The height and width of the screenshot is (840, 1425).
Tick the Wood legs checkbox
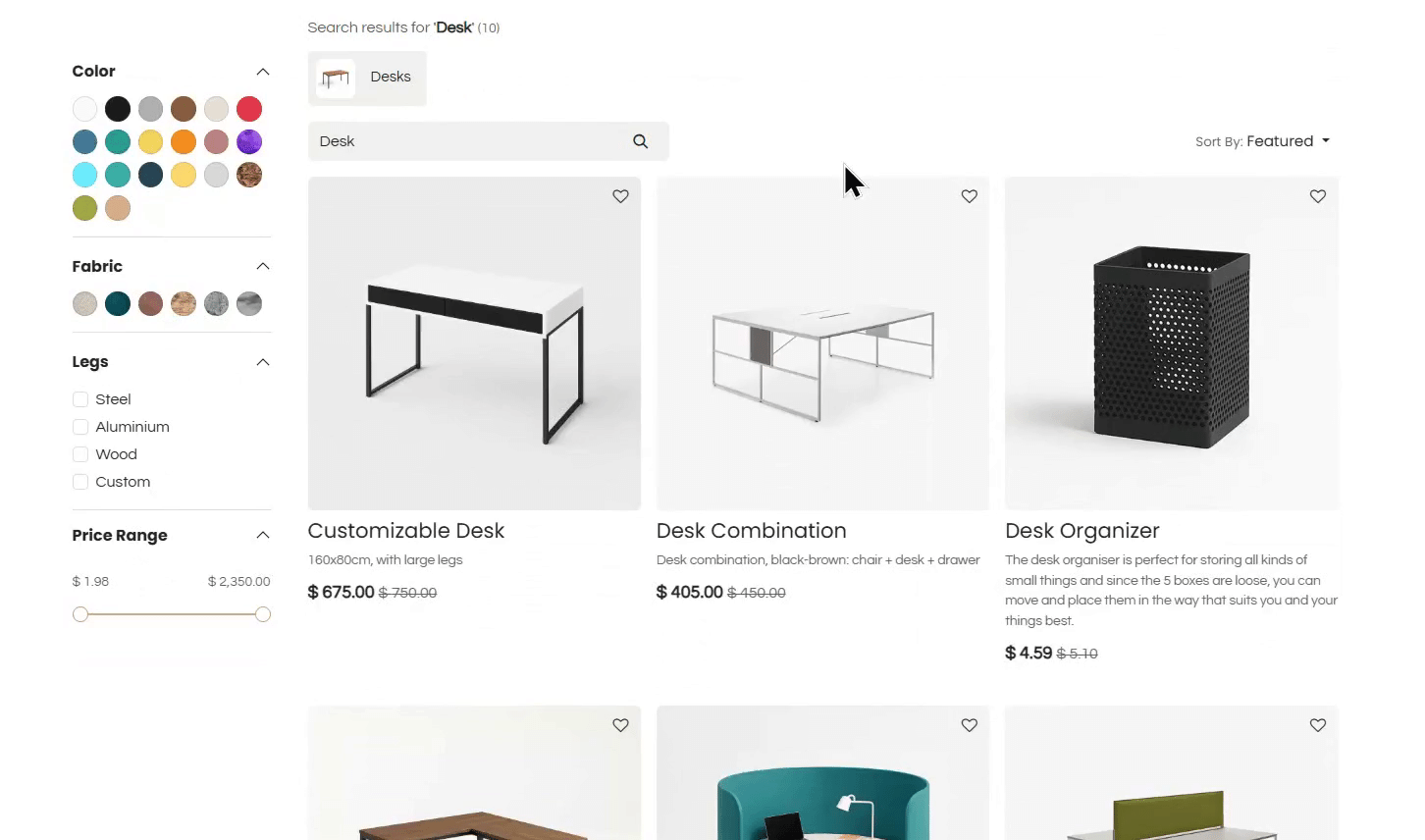click(80, 454)
